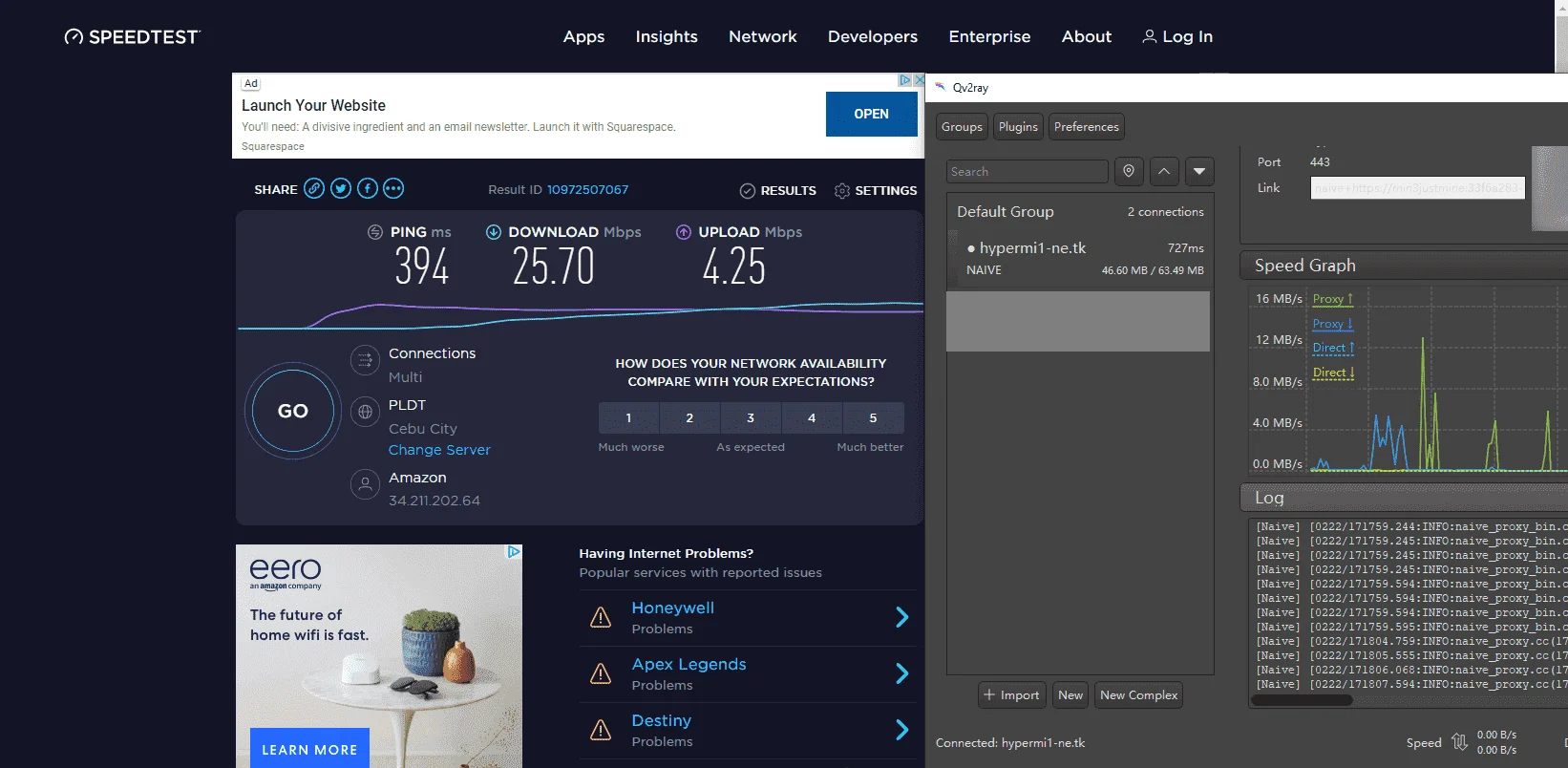The image size is (1568, 768).
Task: Open the Log In page
Action: tap(1177, 36)
